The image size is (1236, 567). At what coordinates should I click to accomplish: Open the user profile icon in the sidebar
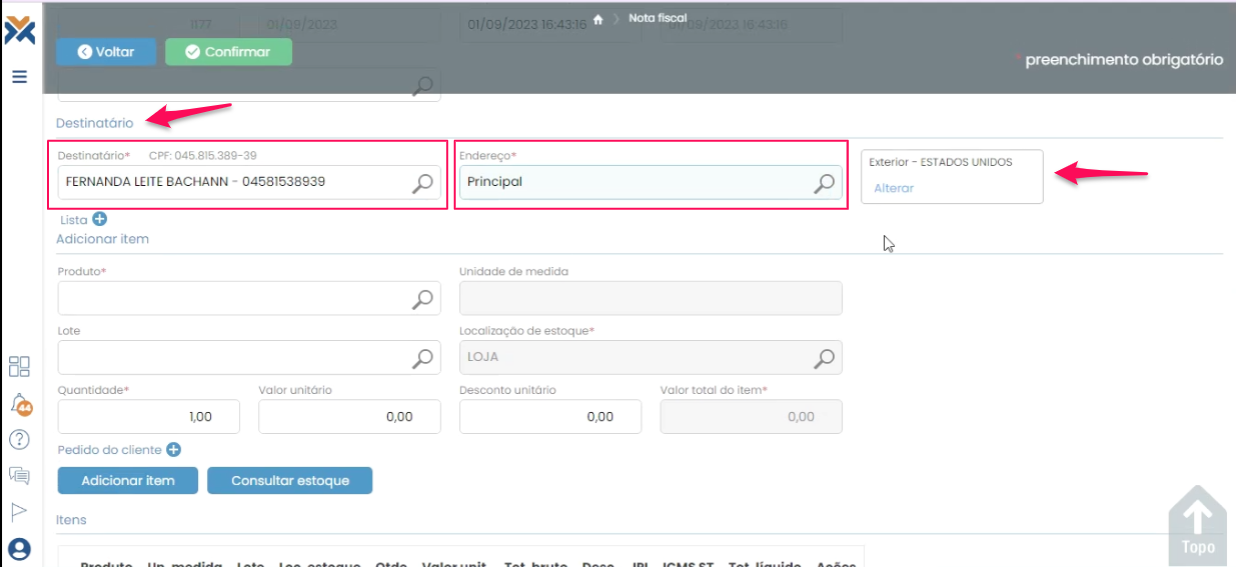pyautogui.click(x=19, y=548)
